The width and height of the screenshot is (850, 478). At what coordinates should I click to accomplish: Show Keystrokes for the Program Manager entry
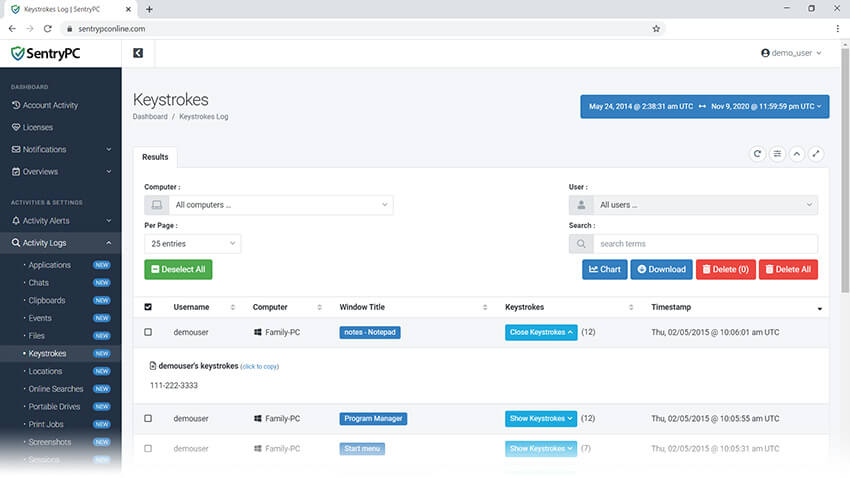[x=541, y=418]
